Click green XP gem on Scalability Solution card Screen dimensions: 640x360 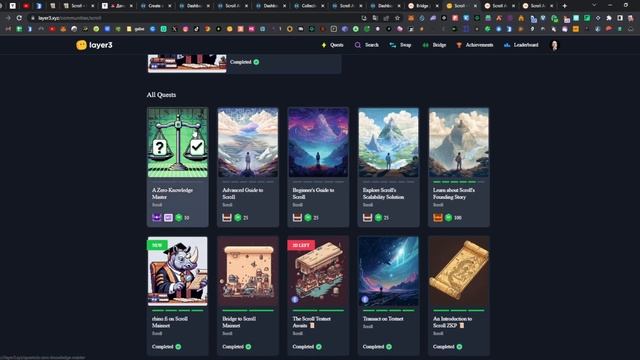click(x=378, y=218)
